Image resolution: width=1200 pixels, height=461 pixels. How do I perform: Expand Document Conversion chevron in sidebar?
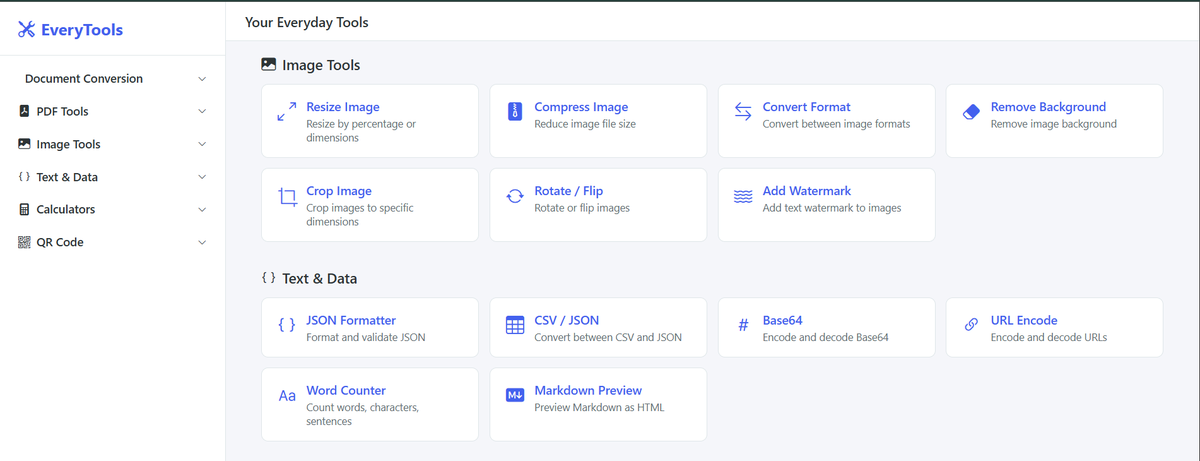pyautogui.click(x=202, y=79)
